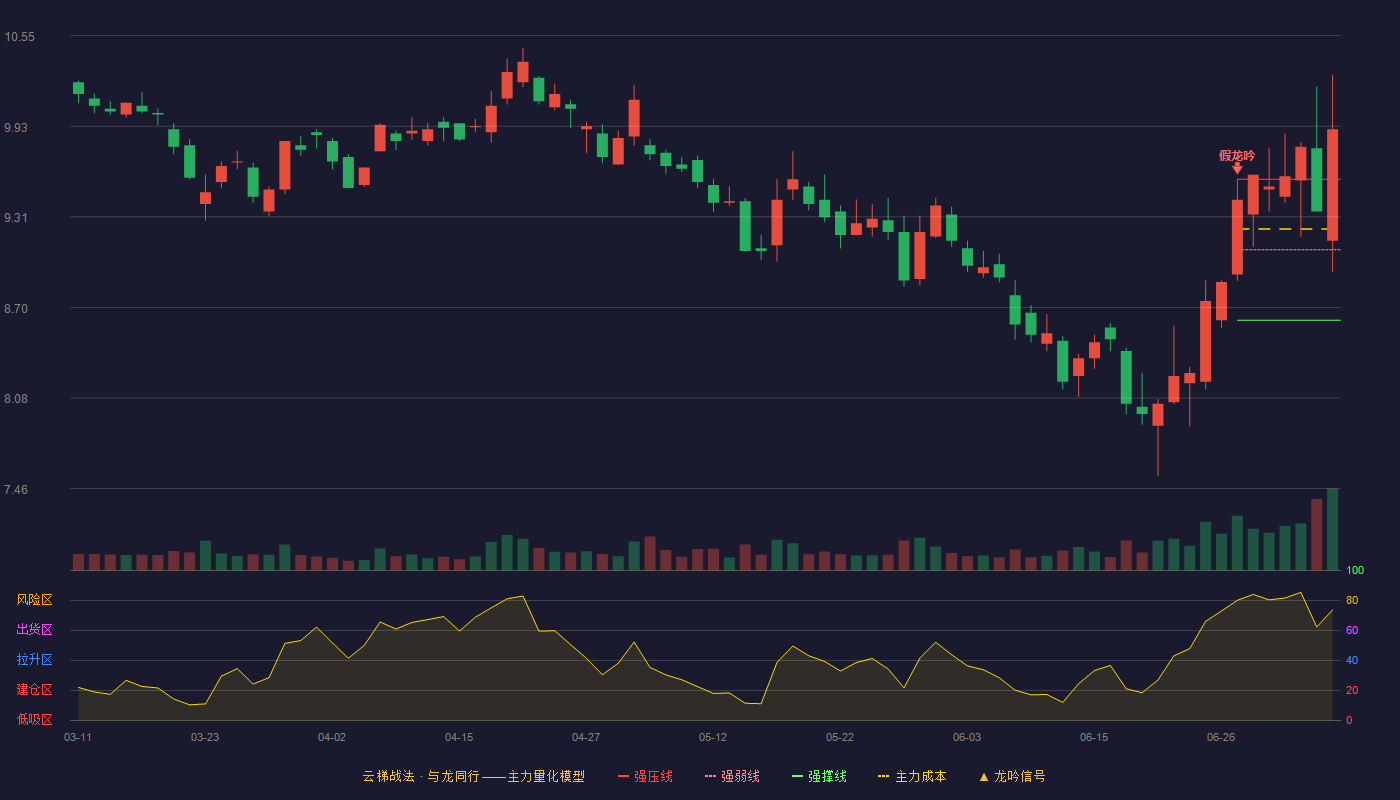Toggle the 龙吟信号 triangle legend icon
1400x800 pixels.
[x=983, y=776]
